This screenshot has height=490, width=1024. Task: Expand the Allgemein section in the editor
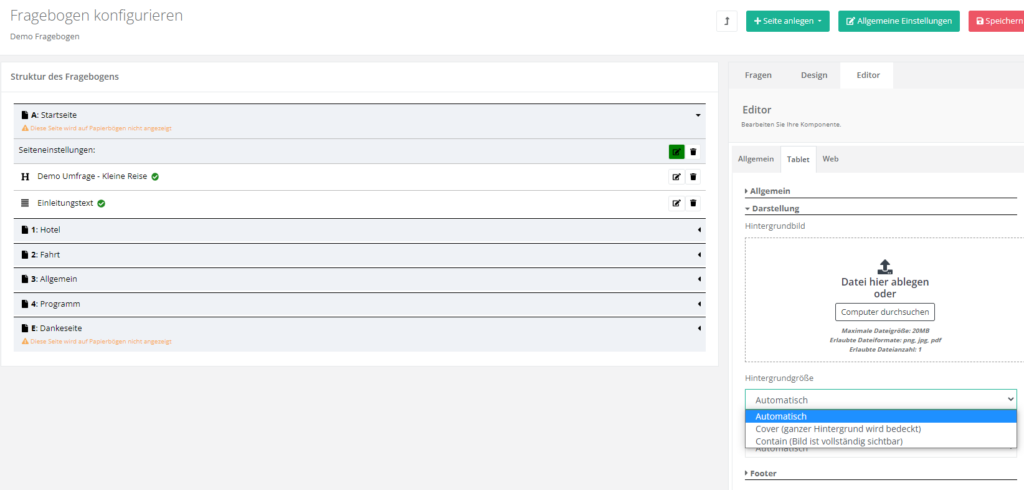tap(768, 190)
